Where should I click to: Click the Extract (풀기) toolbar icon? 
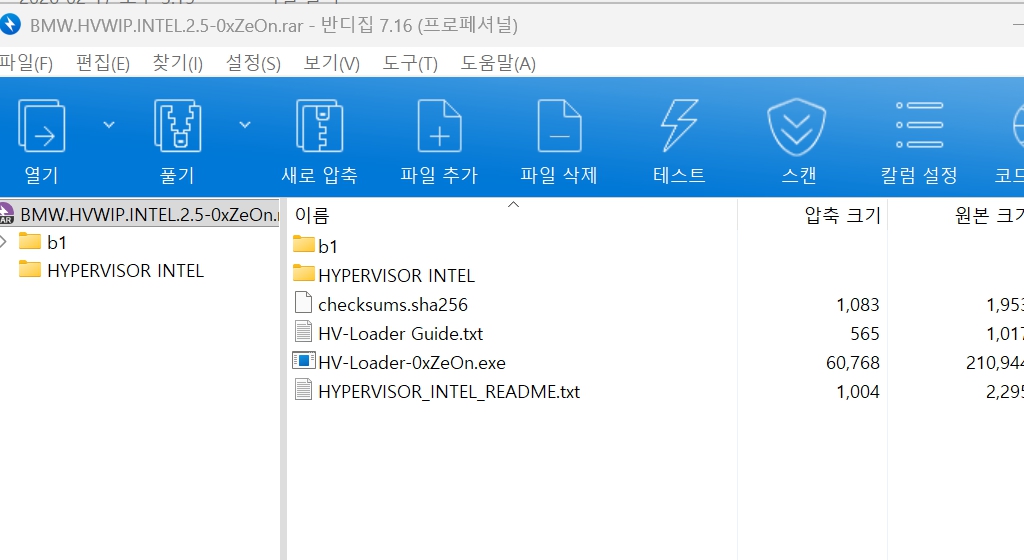click(x=177, y=128)
